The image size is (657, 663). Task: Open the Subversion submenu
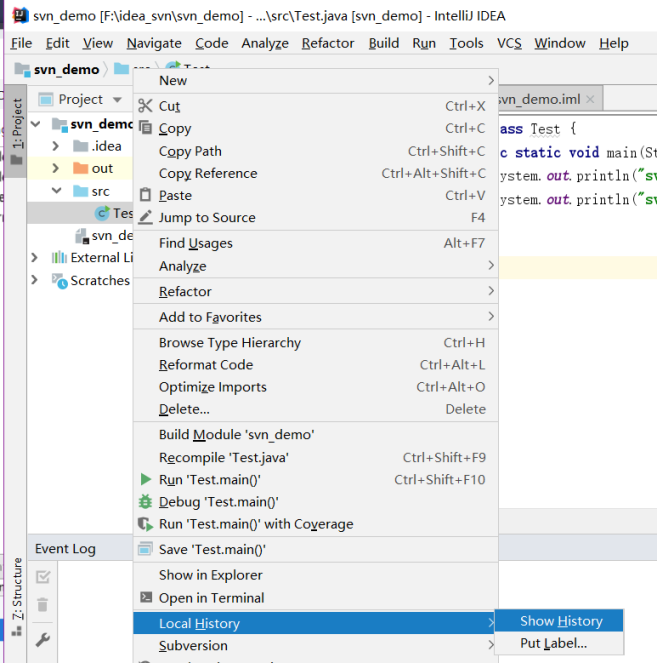pos(315,645)
